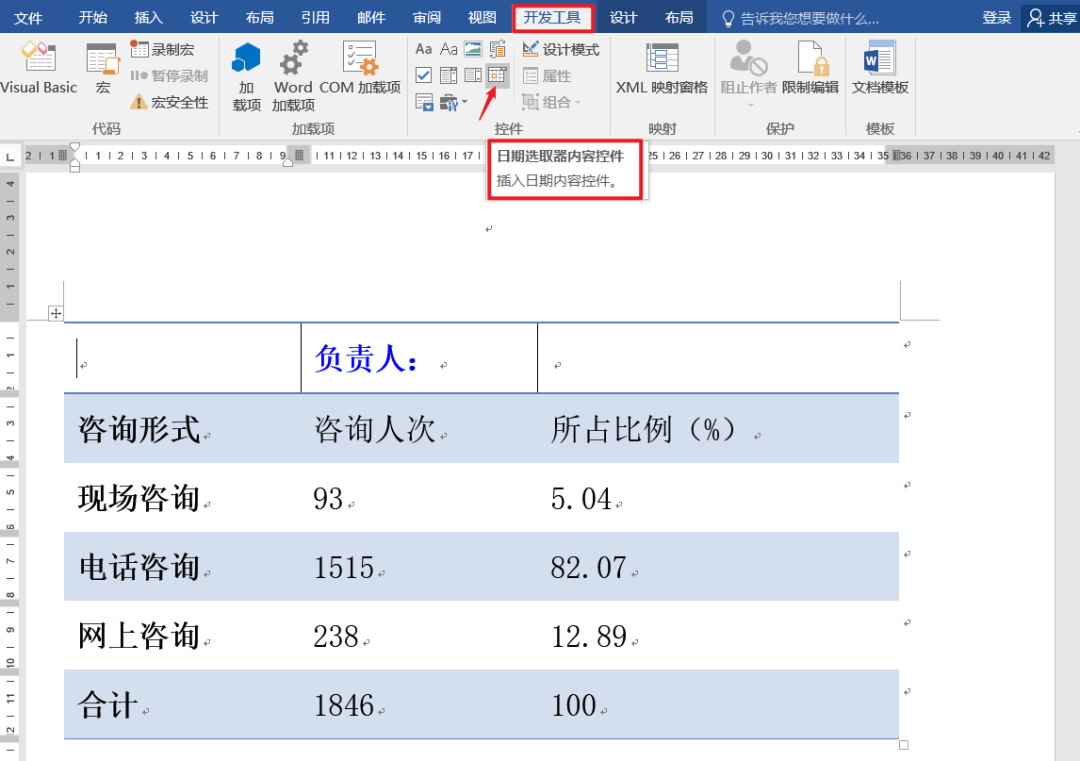Image resolution: width=1080 pixels, height=761 pixels.
Task: Open the 文件 menu tab
Action: click(28, 17)
